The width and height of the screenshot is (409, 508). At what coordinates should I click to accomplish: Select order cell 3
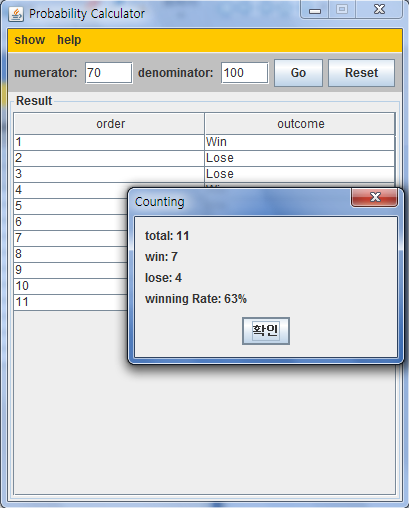109,174
